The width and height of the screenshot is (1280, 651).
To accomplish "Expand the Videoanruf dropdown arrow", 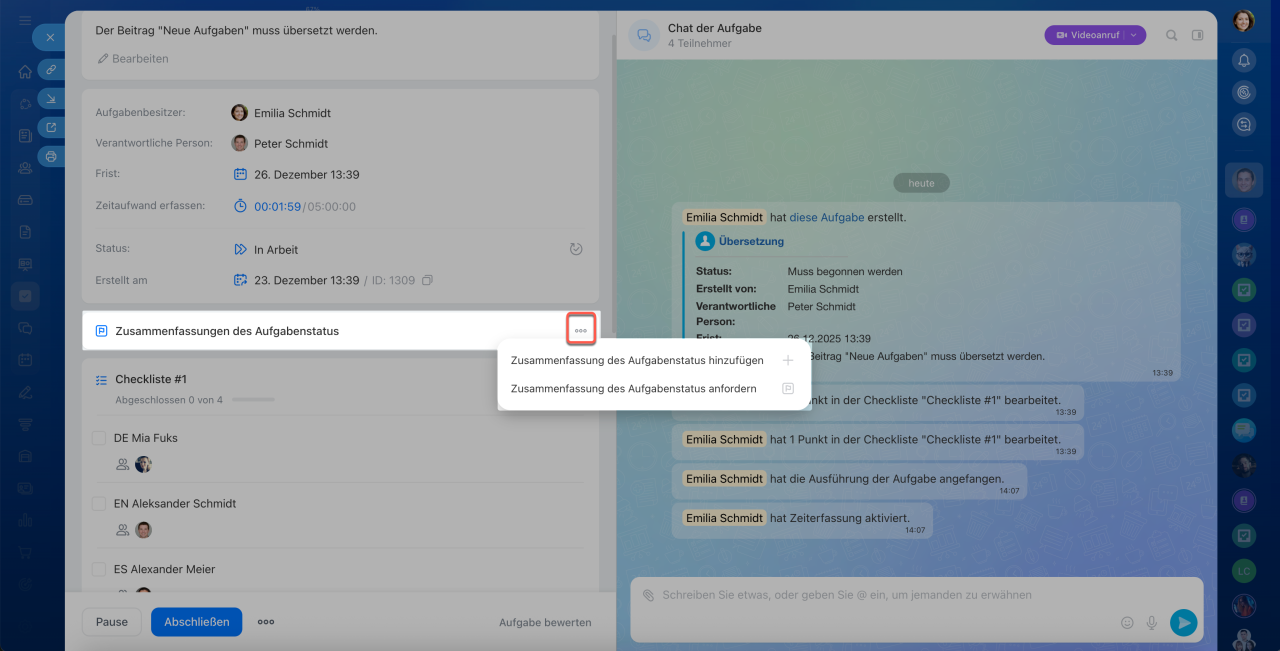I will (x=1135, y=35).
